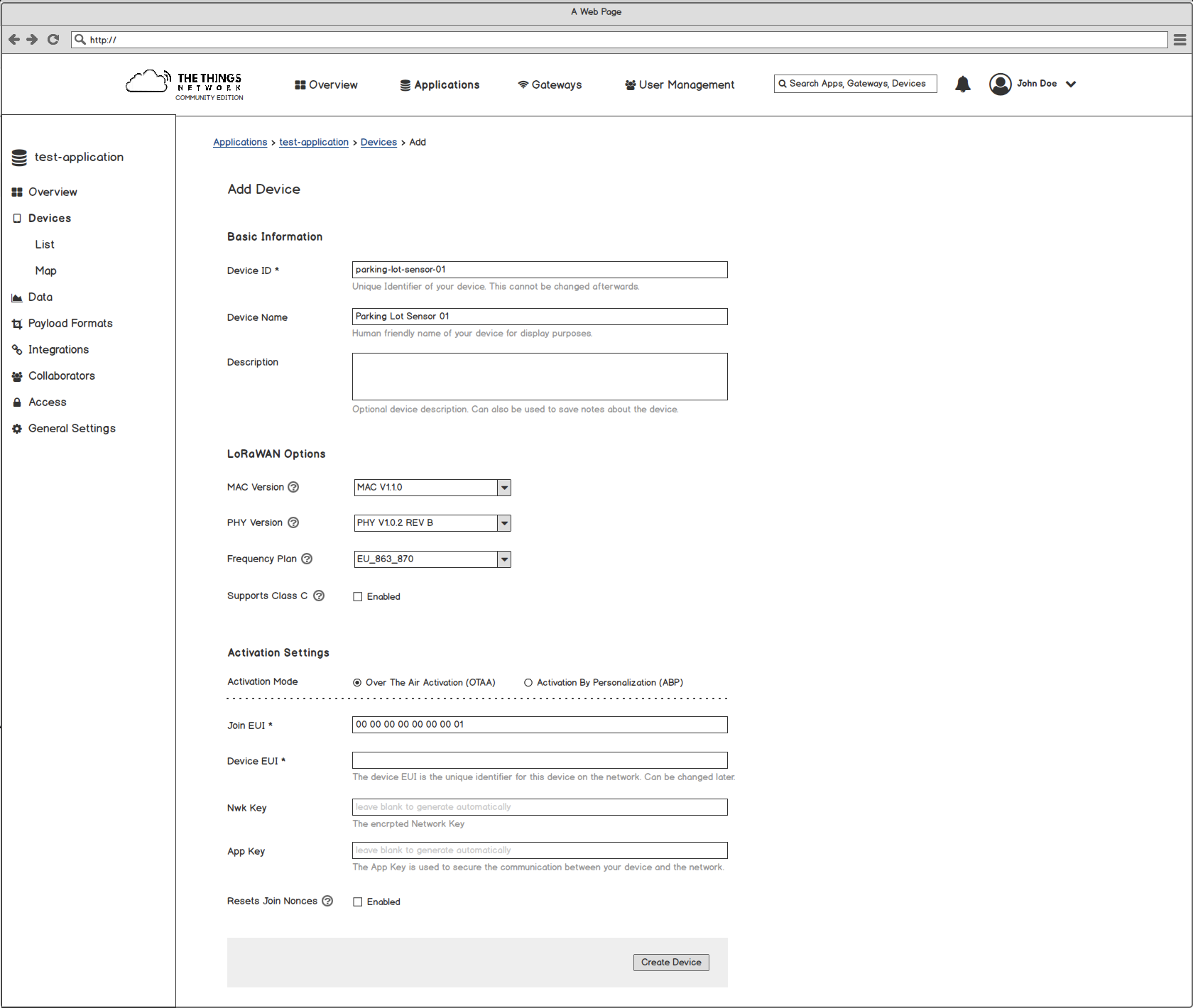Screen dimensions: 1193x1008
Task: Follow the test-application breadcrumb link
Action: click(313, 142)
